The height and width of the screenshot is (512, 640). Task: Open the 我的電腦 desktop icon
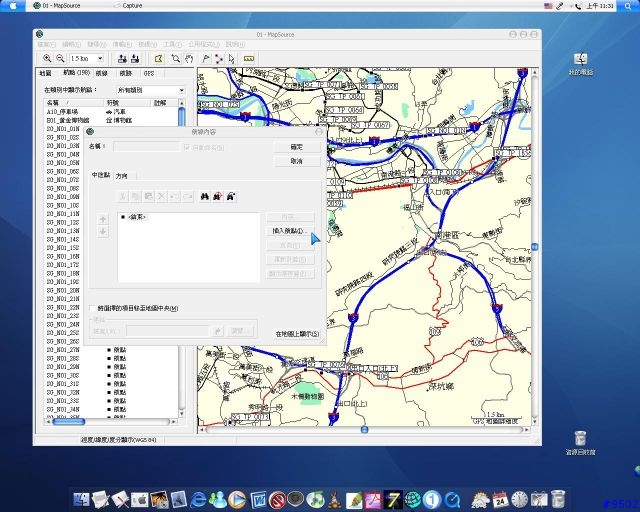pyautogui.click(x=580, y=64)
